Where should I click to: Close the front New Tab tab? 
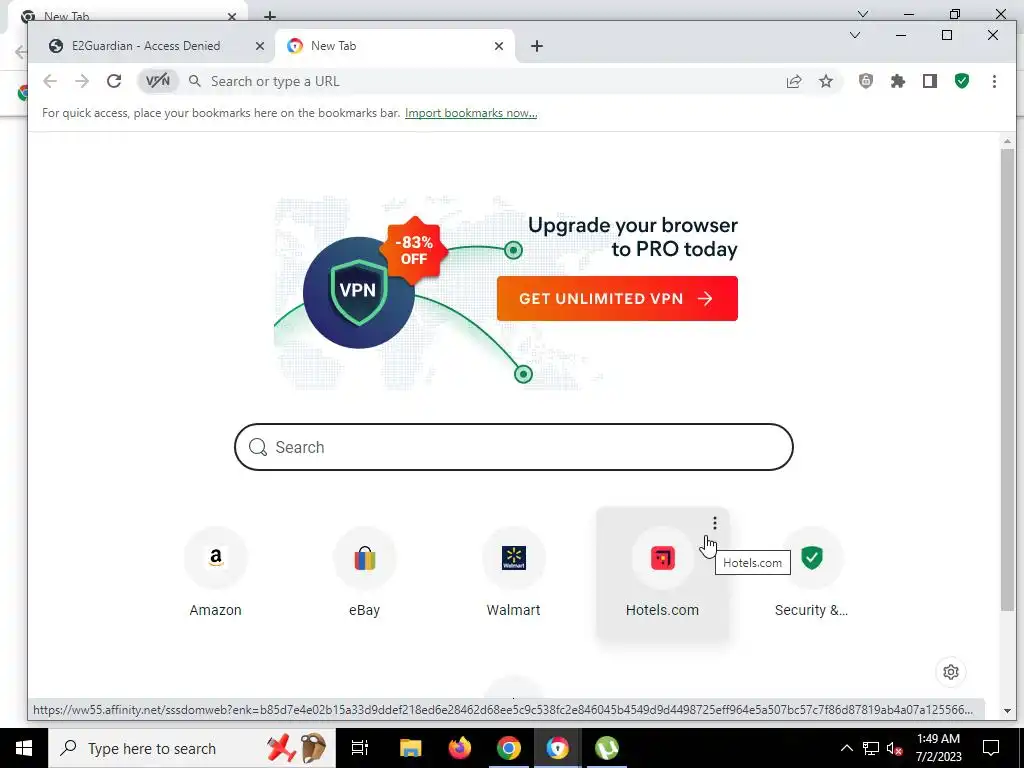click(x=499, y=46)
